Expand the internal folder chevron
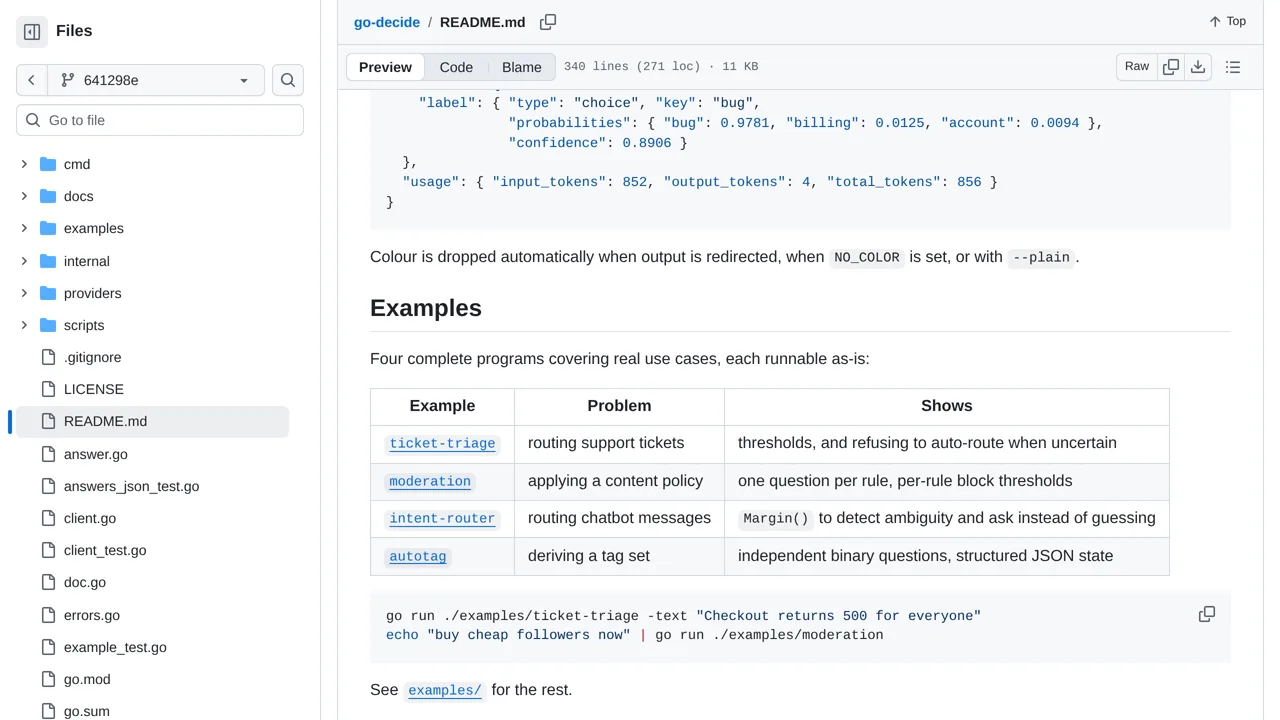This screenshot has width=1280, height=720. [x=24, y=261]
